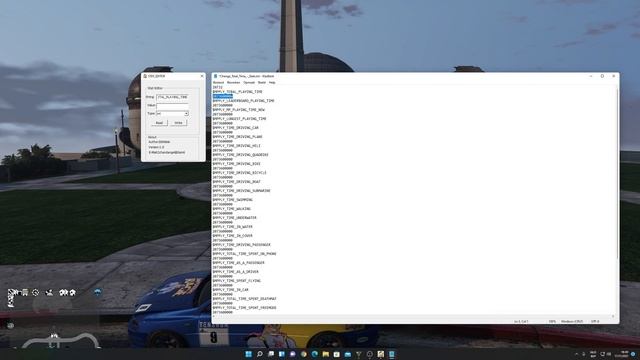Click the MPPLY_TIME_SPENT_FLYING line

coord(237,281)
